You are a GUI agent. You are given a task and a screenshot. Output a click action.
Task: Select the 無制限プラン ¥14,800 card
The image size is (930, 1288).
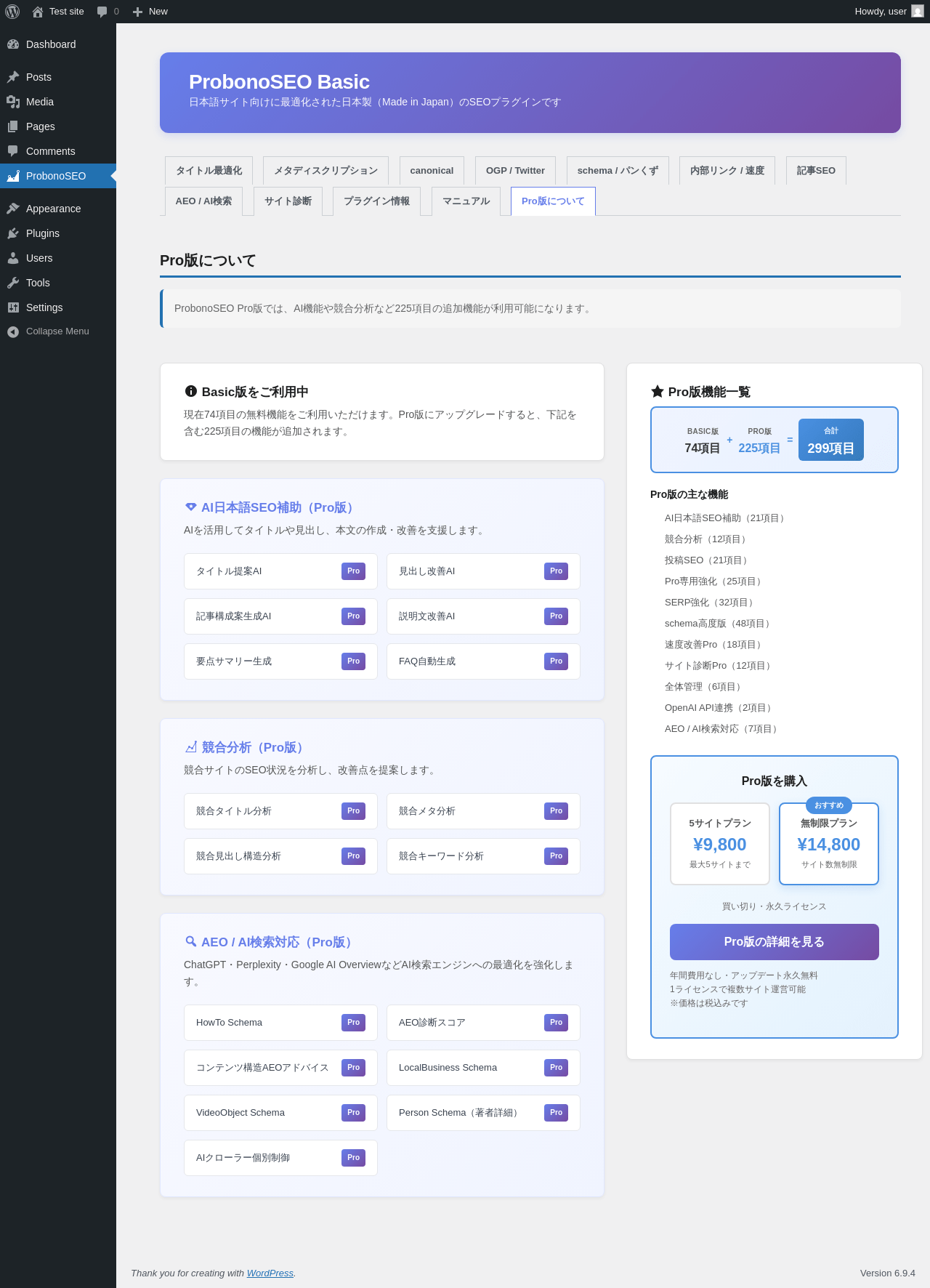(x=828, y=844)
